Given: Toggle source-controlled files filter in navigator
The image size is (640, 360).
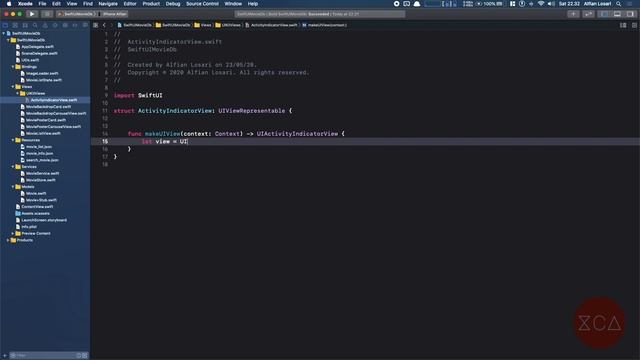Looking at the screenshot, I should click(x=85, y=356).
